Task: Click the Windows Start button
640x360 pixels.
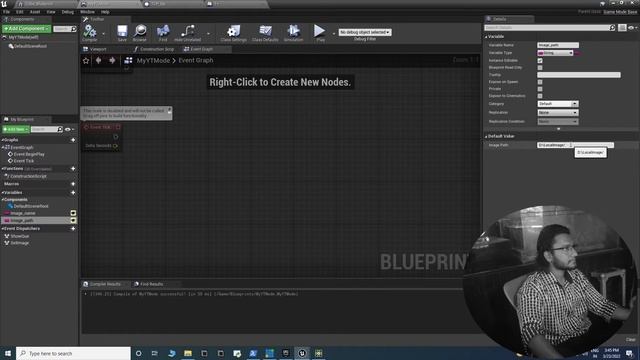Action: tap(8, 353)
